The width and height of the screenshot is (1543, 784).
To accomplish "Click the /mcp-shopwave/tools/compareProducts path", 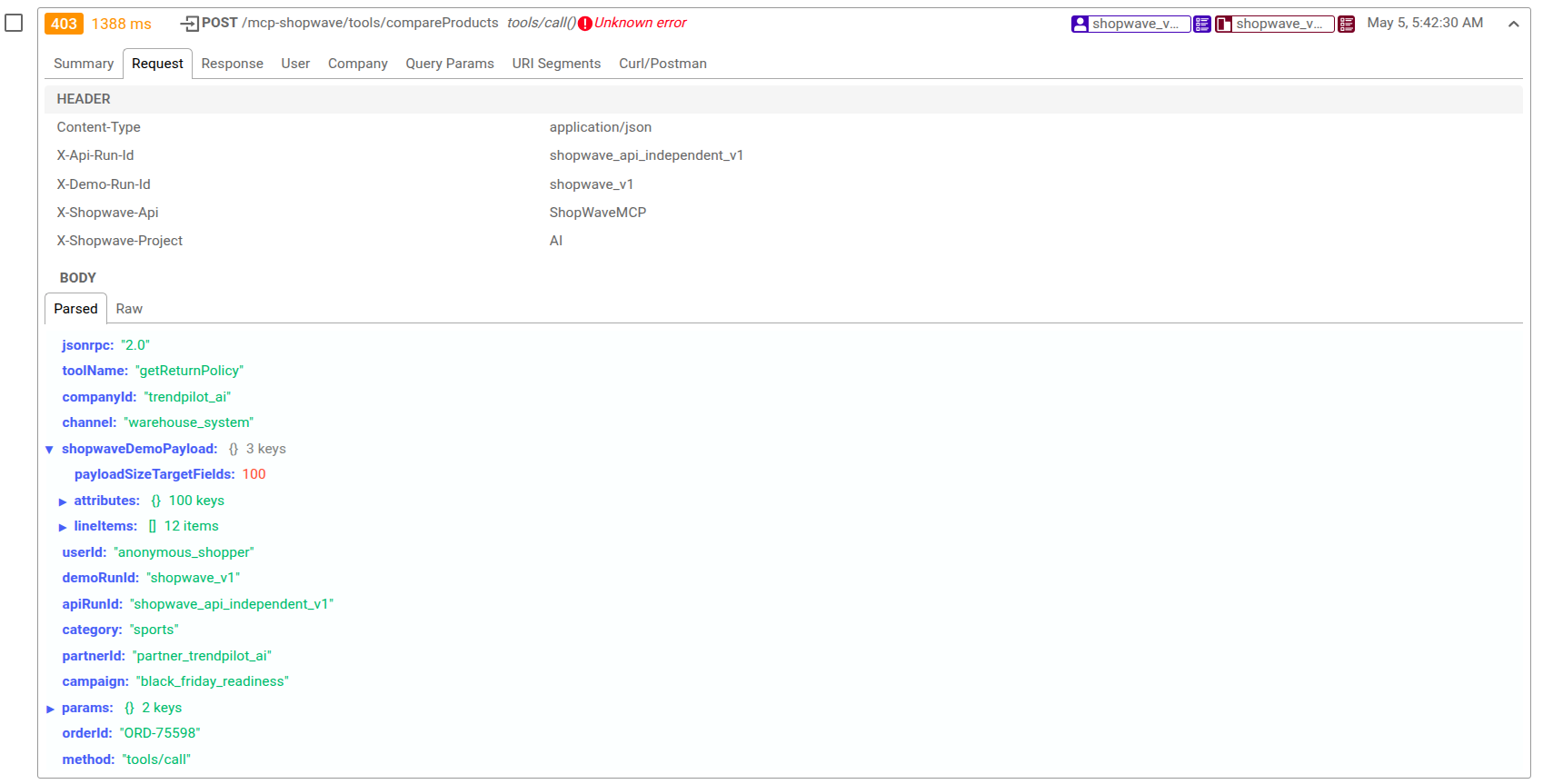I will 370,23.
